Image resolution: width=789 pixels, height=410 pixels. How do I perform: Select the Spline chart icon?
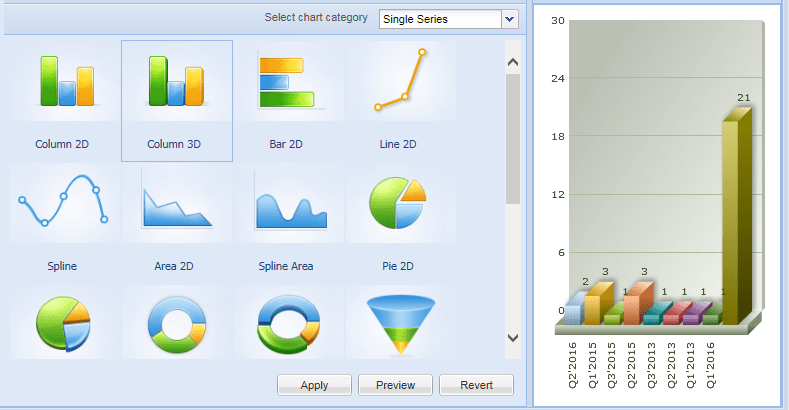[63, 200]
